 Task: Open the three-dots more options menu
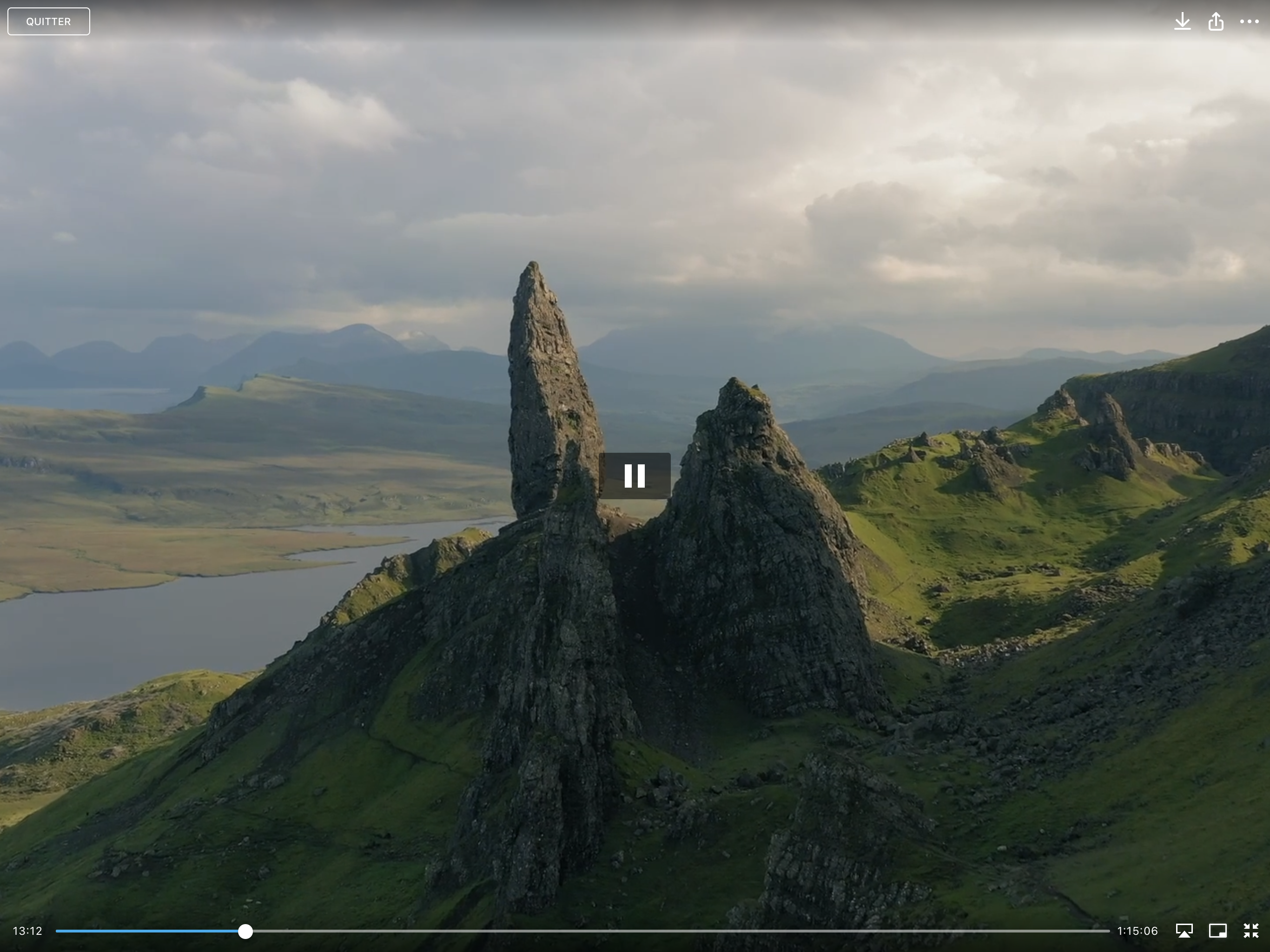(1249, 22)
